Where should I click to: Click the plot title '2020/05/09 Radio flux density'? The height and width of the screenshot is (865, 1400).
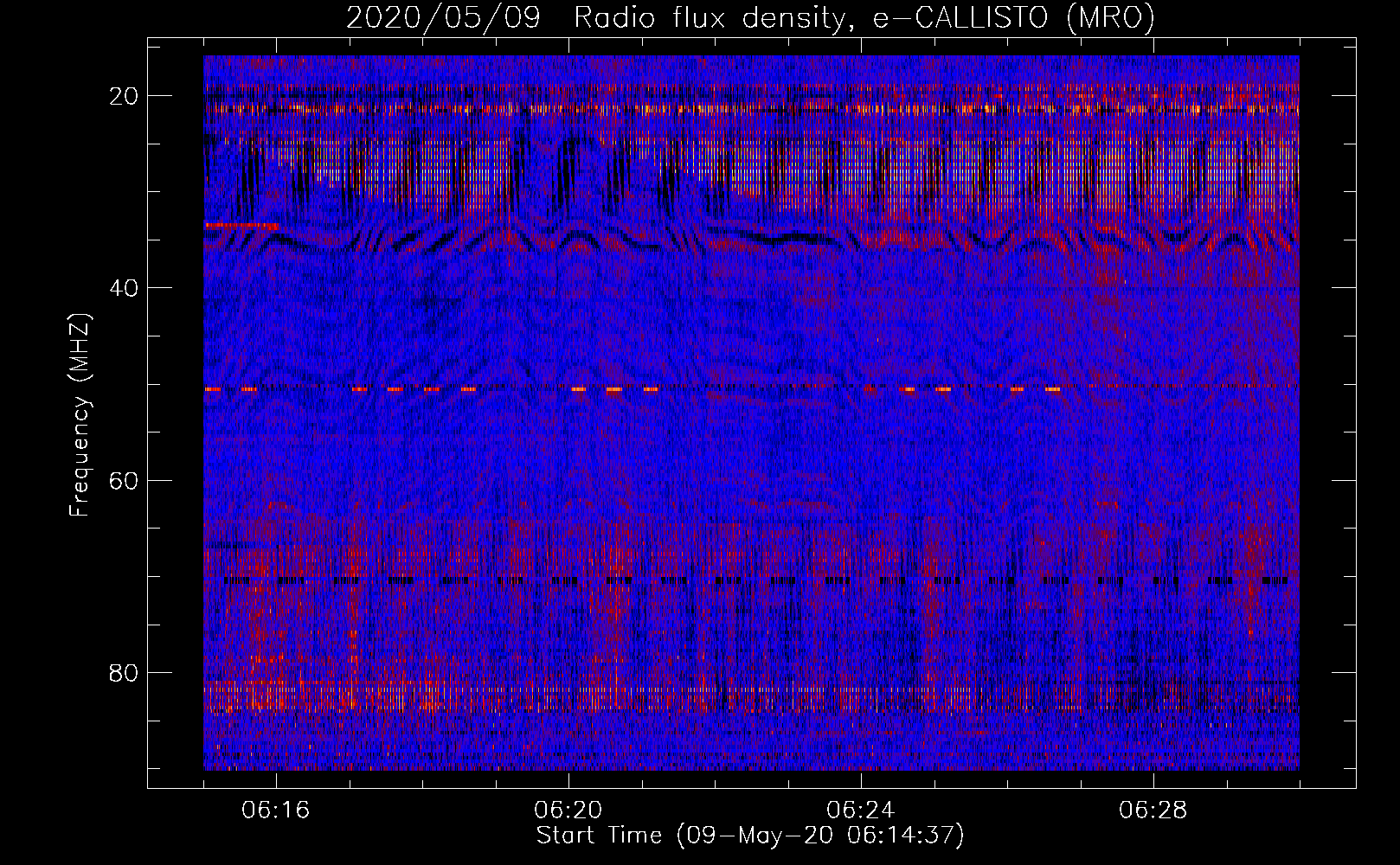[600, 19]
